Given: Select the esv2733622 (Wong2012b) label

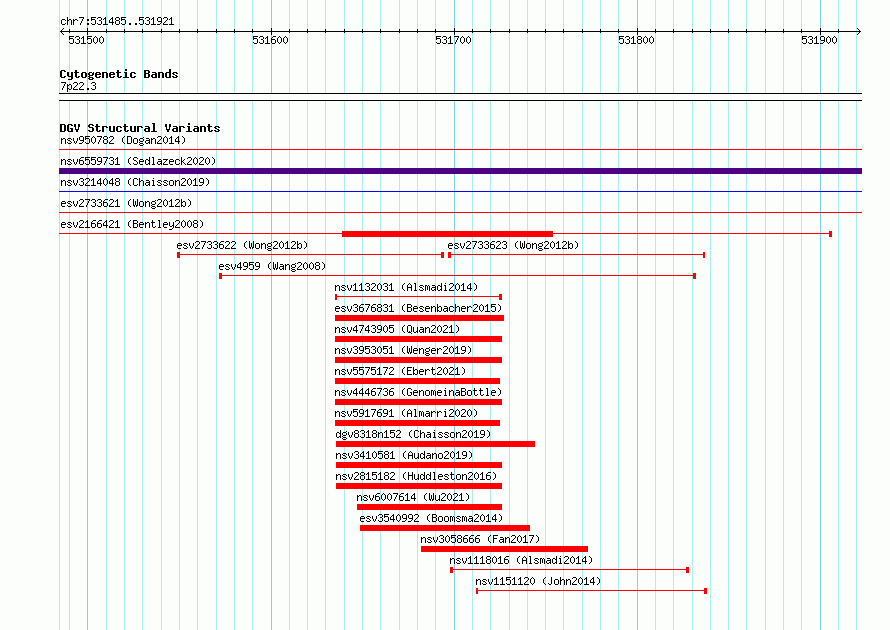Looking at the screenshot, I should [242, 245].
